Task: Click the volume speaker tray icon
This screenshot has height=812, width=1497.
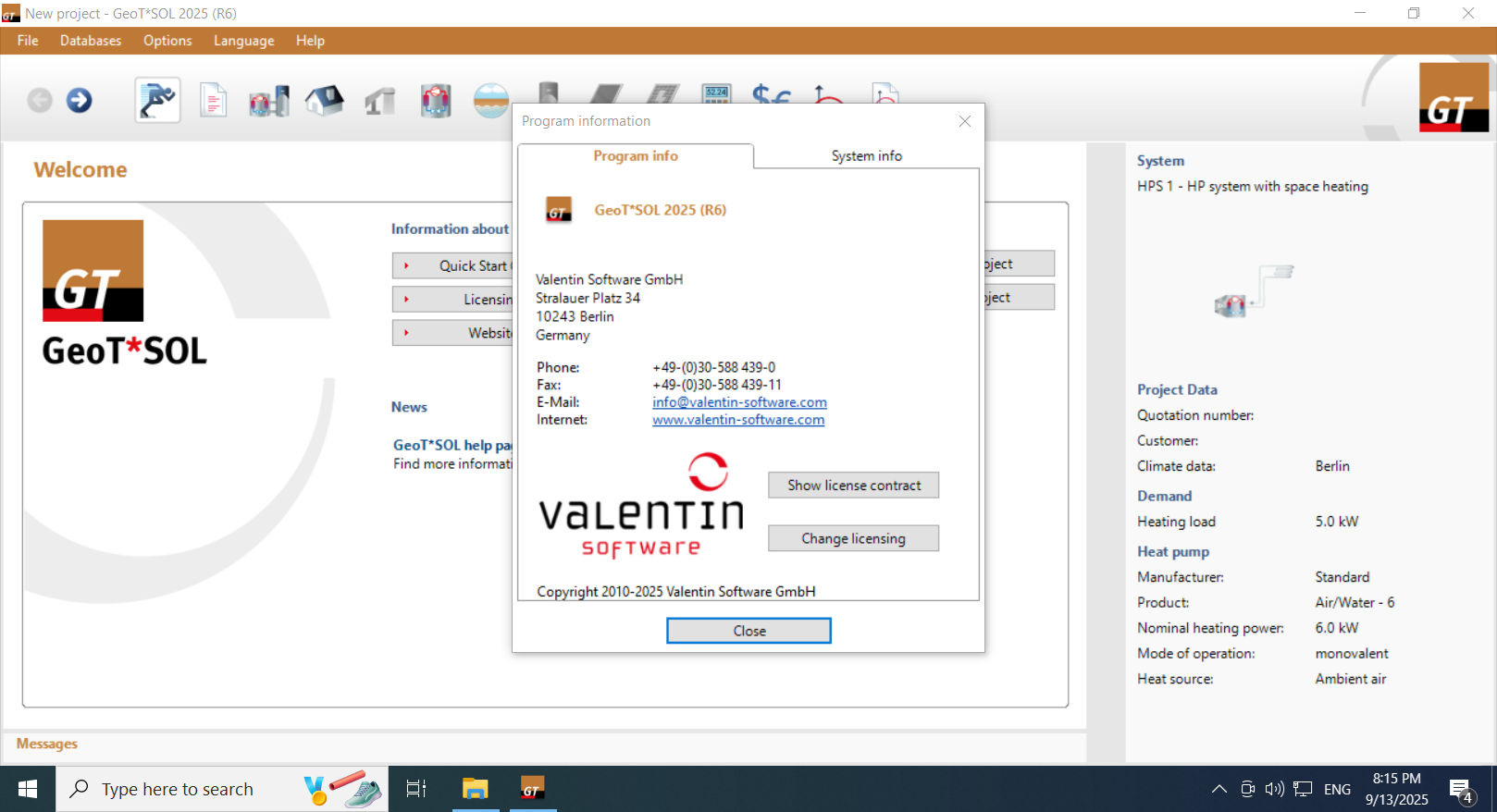Action: pos(1275,789)
